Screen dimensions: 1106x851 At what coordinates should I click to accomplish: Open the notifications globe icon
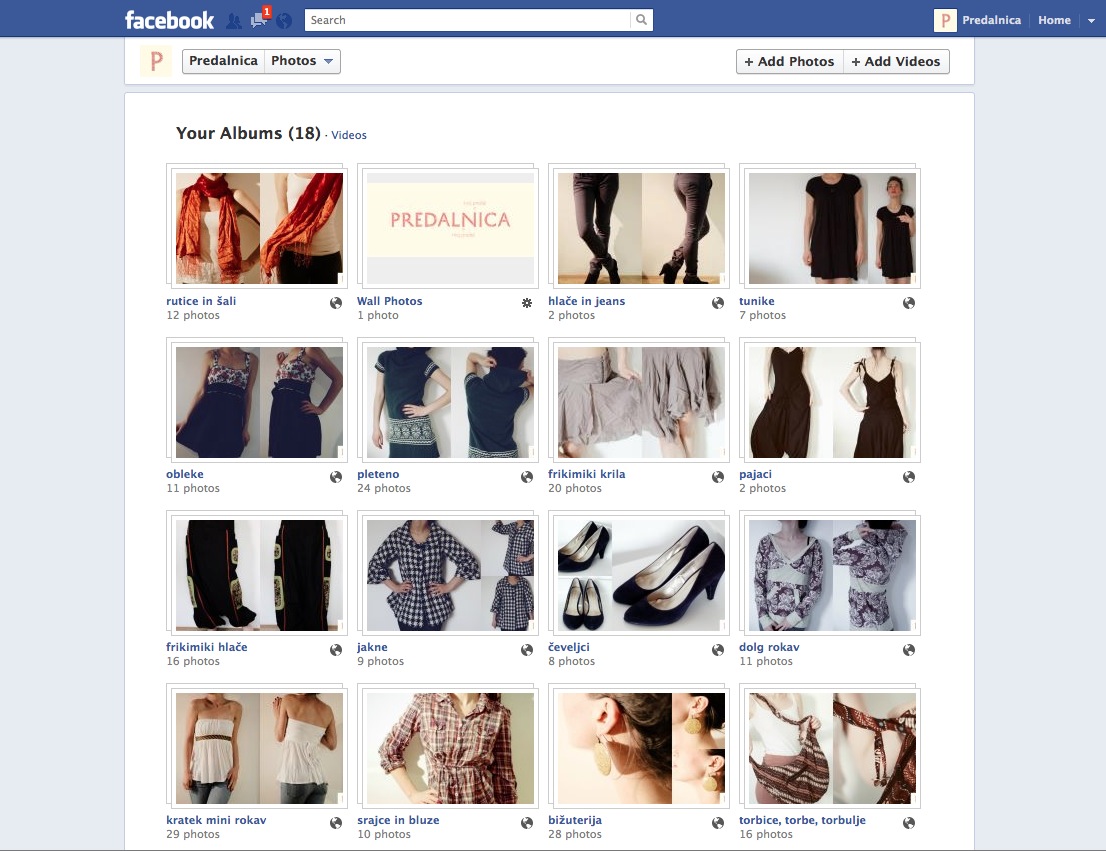[x=284, y=20]
